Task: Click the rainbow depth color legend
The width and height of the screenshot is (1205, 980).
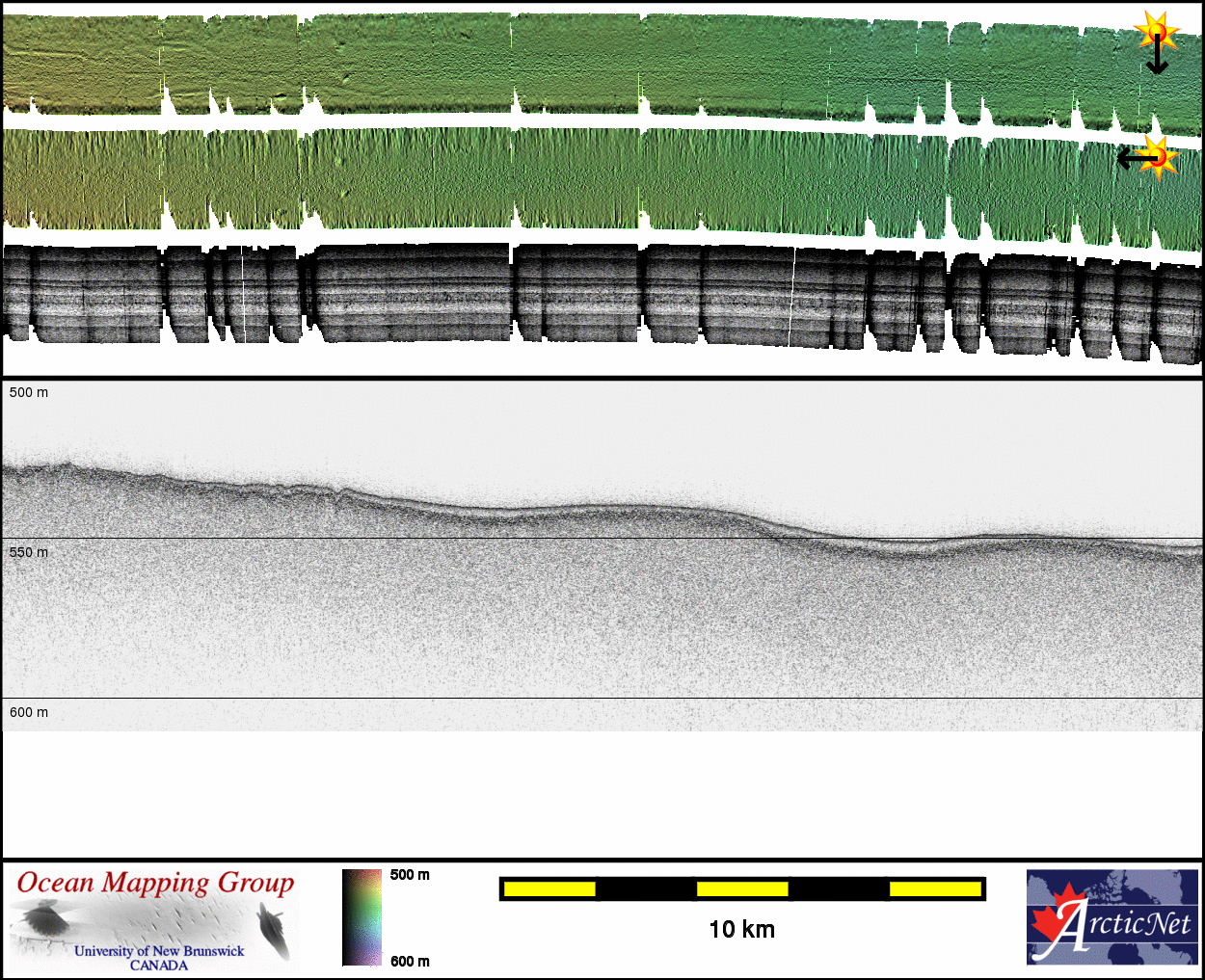Action: point(361,917)
